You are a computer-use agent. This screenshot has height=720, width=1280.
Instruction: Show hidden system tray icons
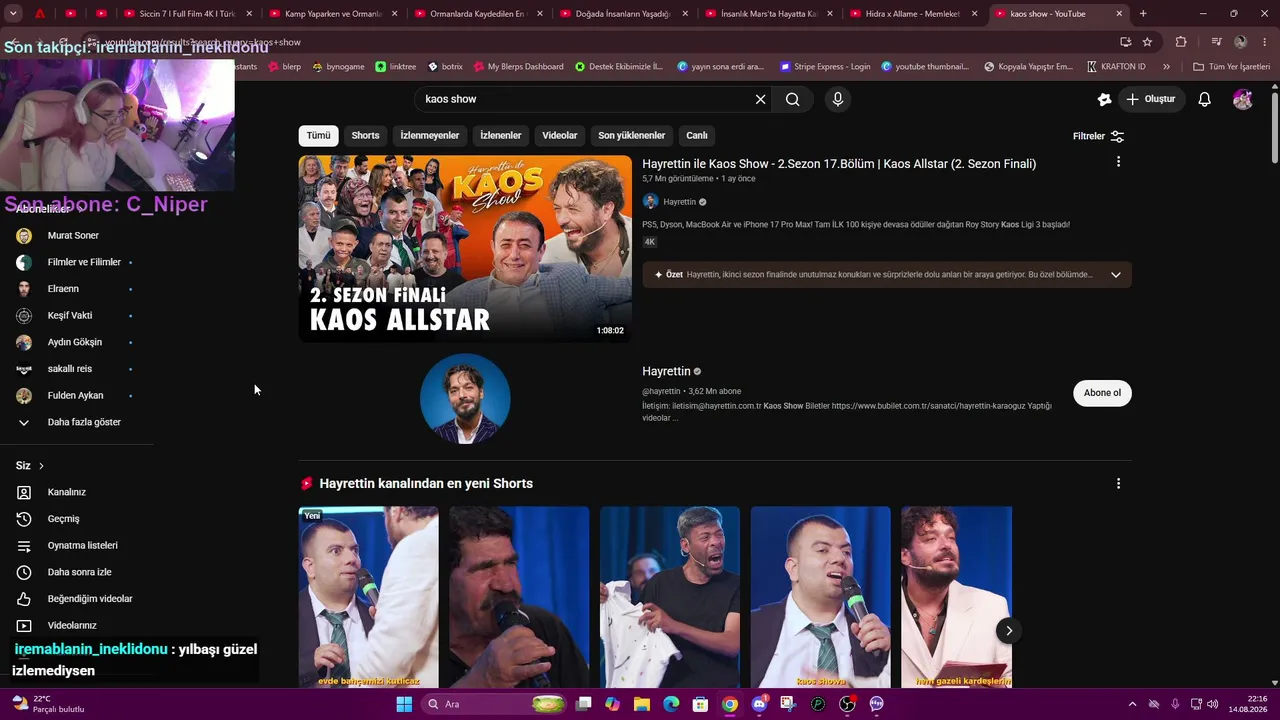point(1133,704)
